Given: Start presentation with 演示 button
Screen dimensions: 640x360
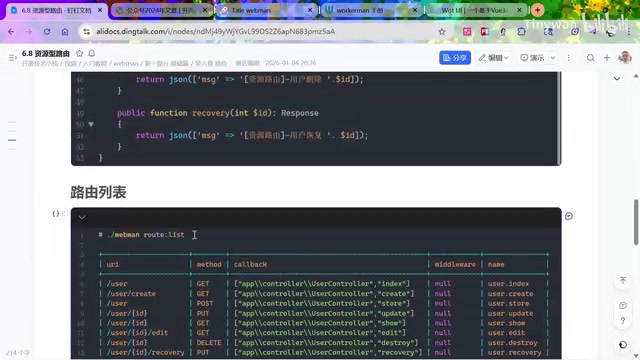Looking at the screenshot, I should point(532,58).
